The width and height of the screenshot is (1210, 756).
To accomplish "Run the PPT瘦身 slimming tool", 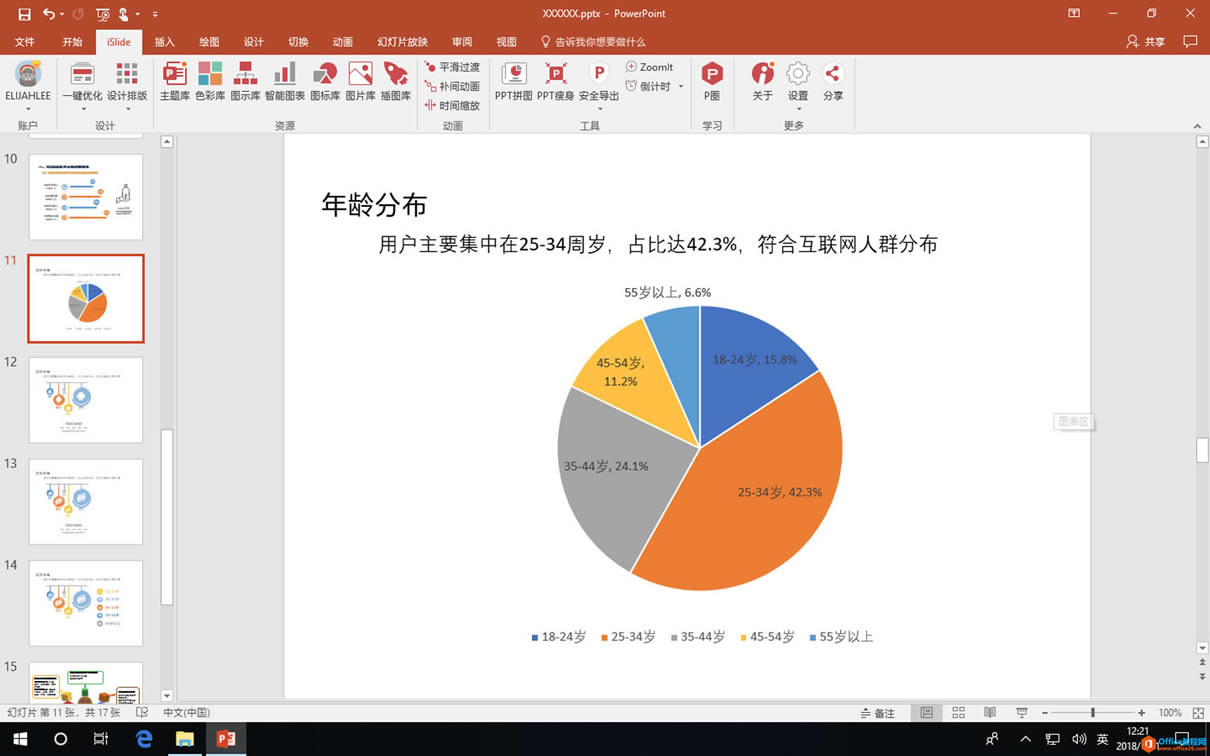I will (x=555, y=82).
